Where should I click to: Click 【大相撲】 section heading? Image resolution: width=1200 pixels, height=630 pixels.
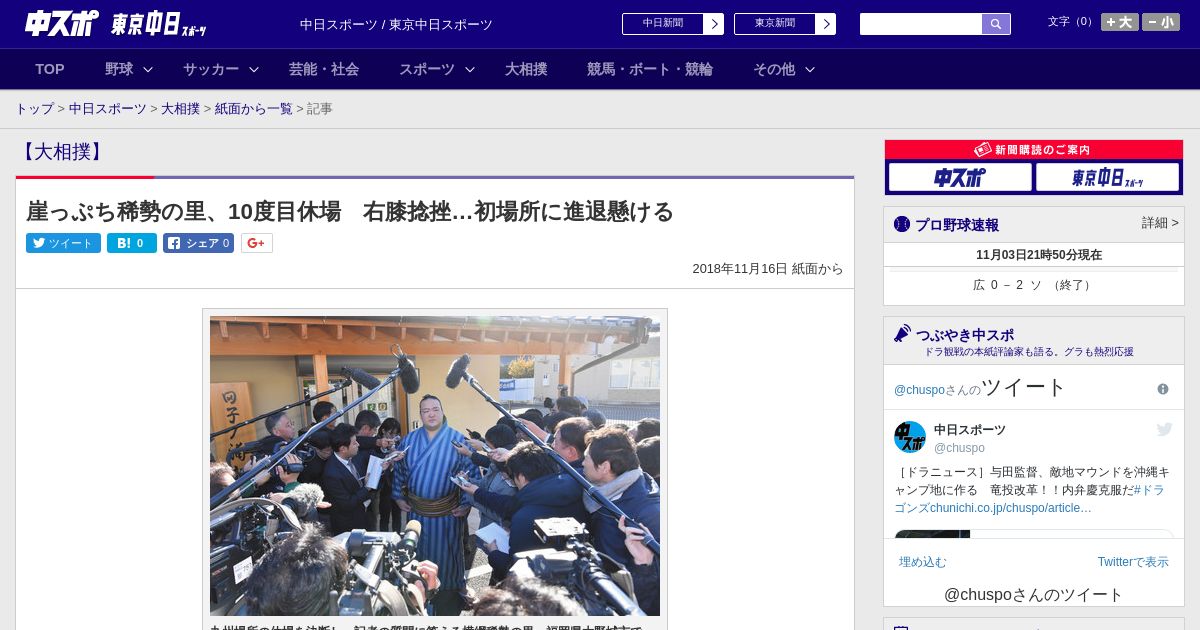[x=62, y=152]
